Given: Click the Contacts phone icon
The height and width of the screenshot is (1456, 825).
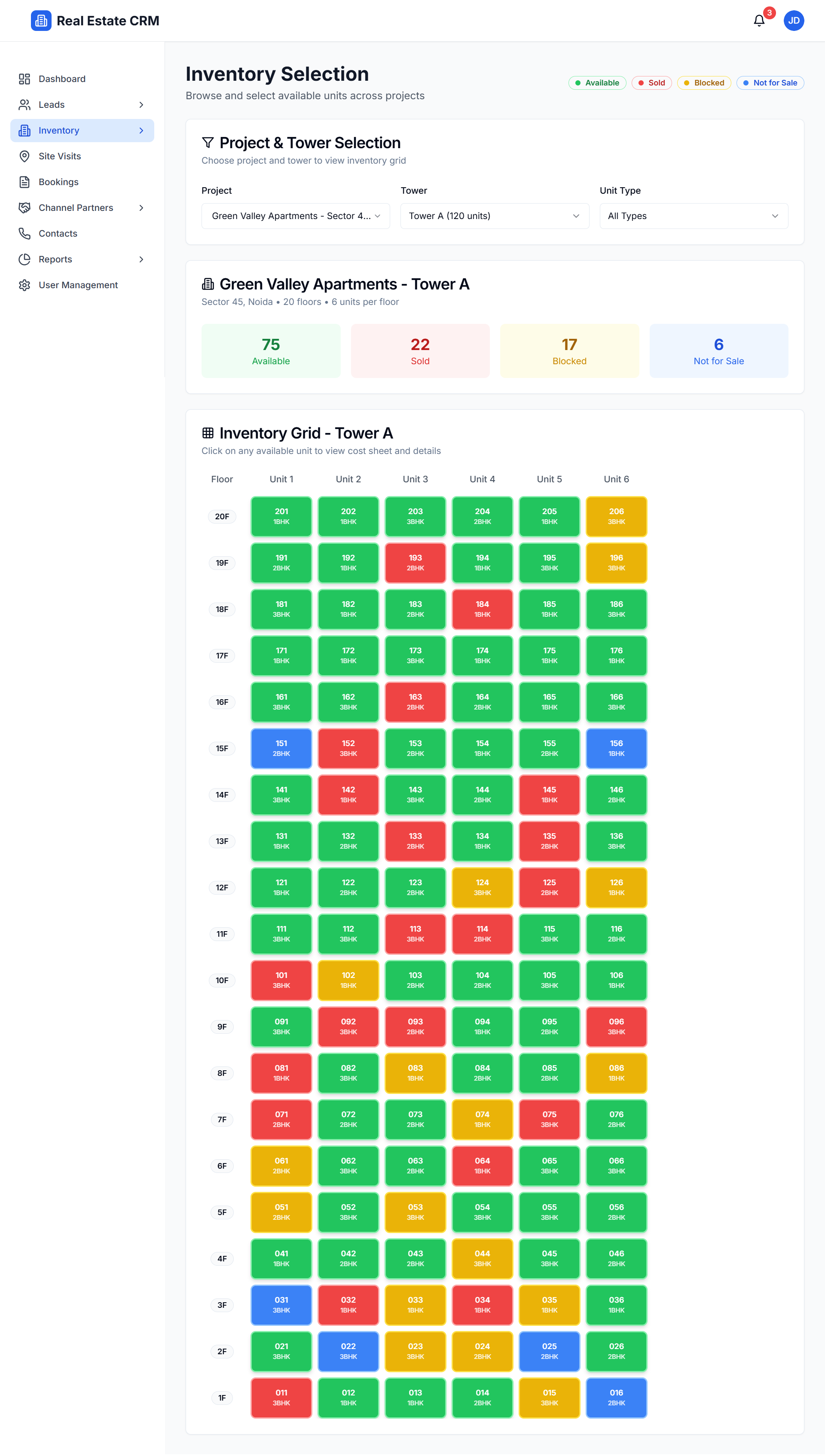Looking at the screenshot, I should coord(24,233).
